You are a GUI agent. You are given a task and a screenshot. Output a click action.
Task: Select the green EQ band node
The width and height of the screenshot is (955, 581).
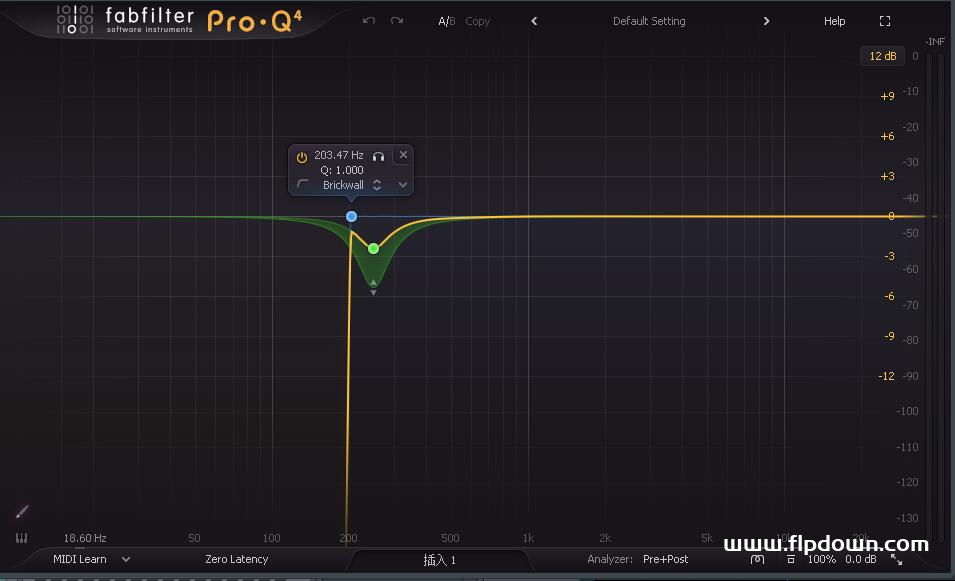point(373,248)
